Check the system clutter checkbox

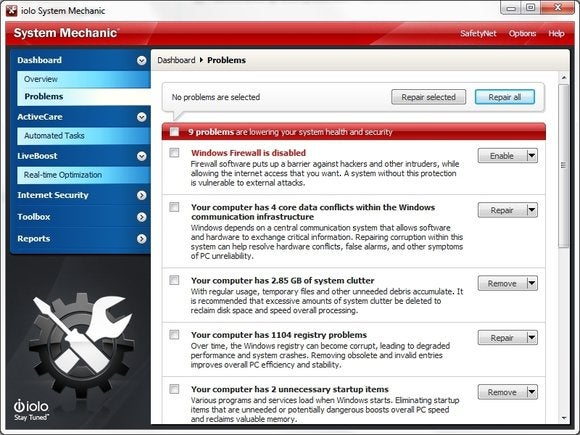coord(174,280)
